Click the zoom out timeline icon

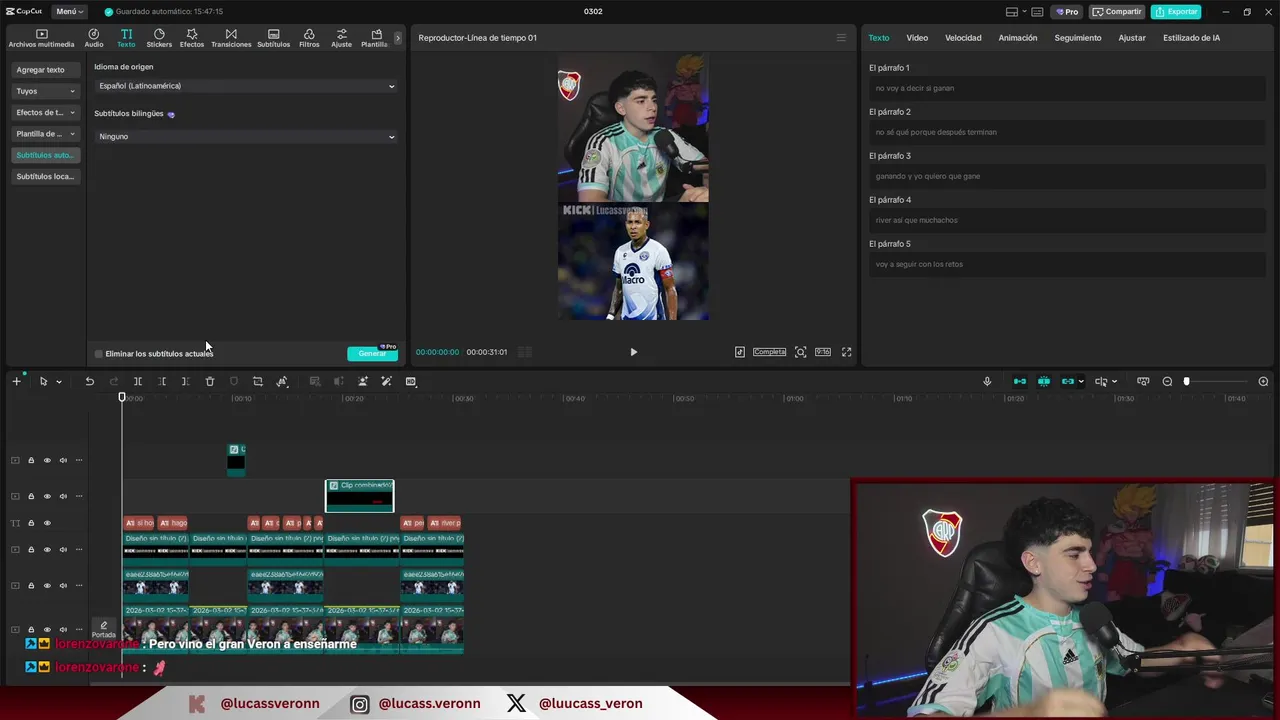[1167, 381]
